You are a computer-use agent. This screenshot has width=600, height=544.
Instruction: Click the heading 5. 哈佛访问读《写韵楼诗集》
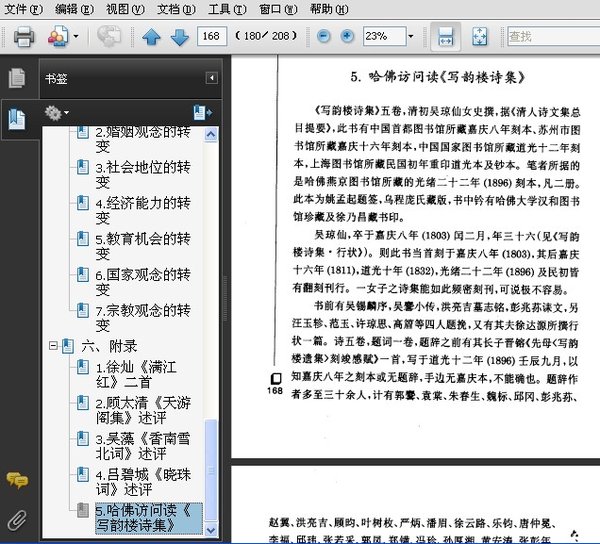click(x=437, y=77)
